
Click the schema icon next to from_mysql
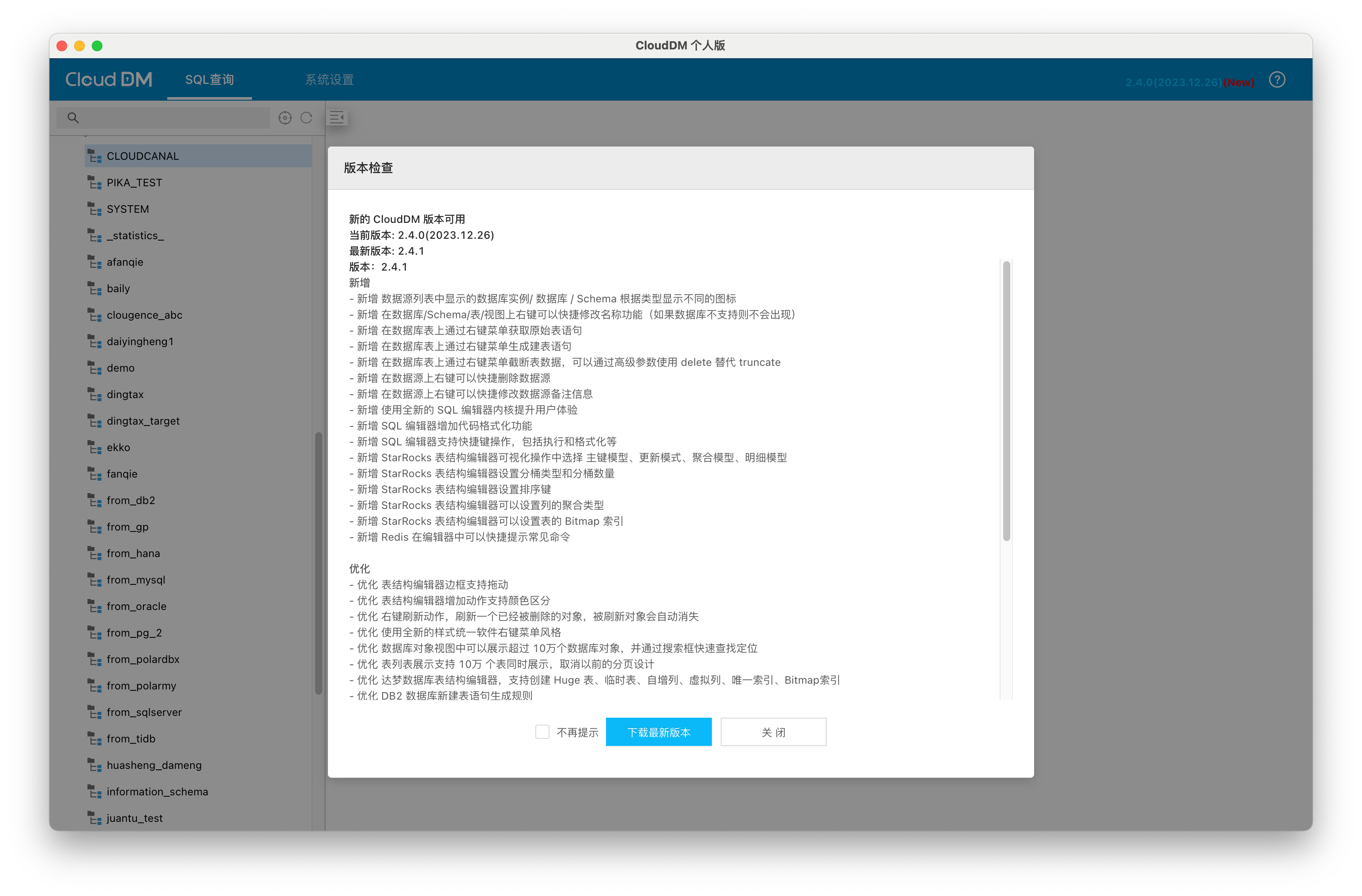[94, 580]
